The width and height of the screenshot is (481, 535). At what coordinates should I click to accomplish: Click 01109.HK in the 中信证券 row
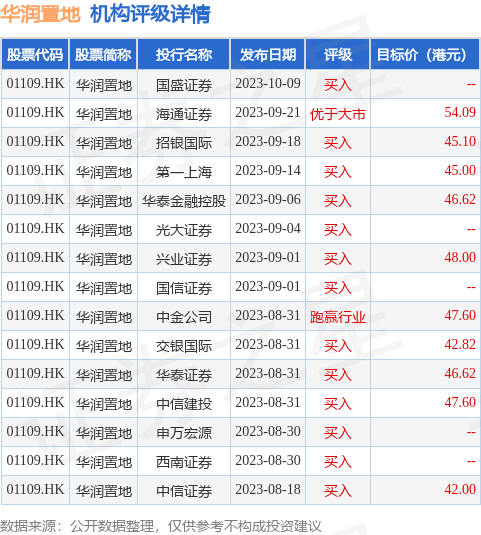point(35,490)
